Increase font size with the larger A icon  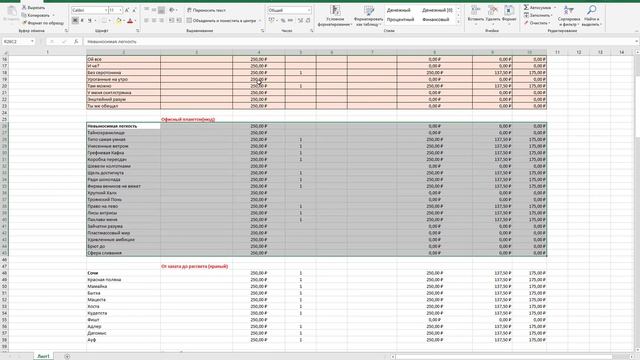127,10
